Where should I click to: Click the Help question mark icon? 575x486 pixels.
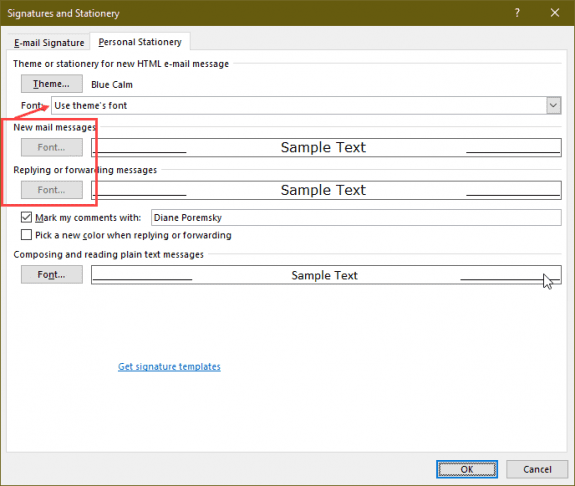pos(517,13)
